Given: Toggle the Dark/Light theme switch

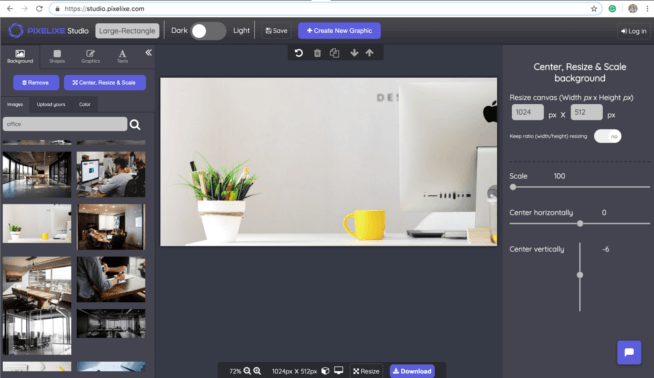Looking at the screenshot, I should tap(208, 31).
